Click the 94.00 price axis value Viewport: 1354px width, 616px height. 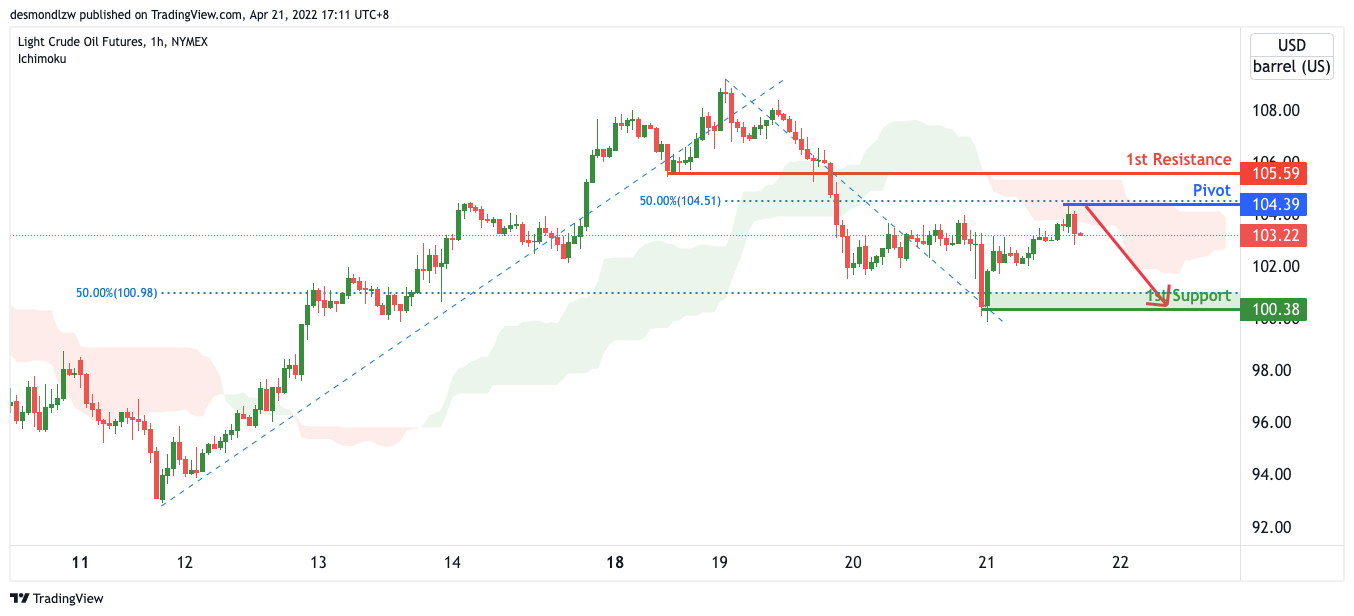(x=1274, y=475)
